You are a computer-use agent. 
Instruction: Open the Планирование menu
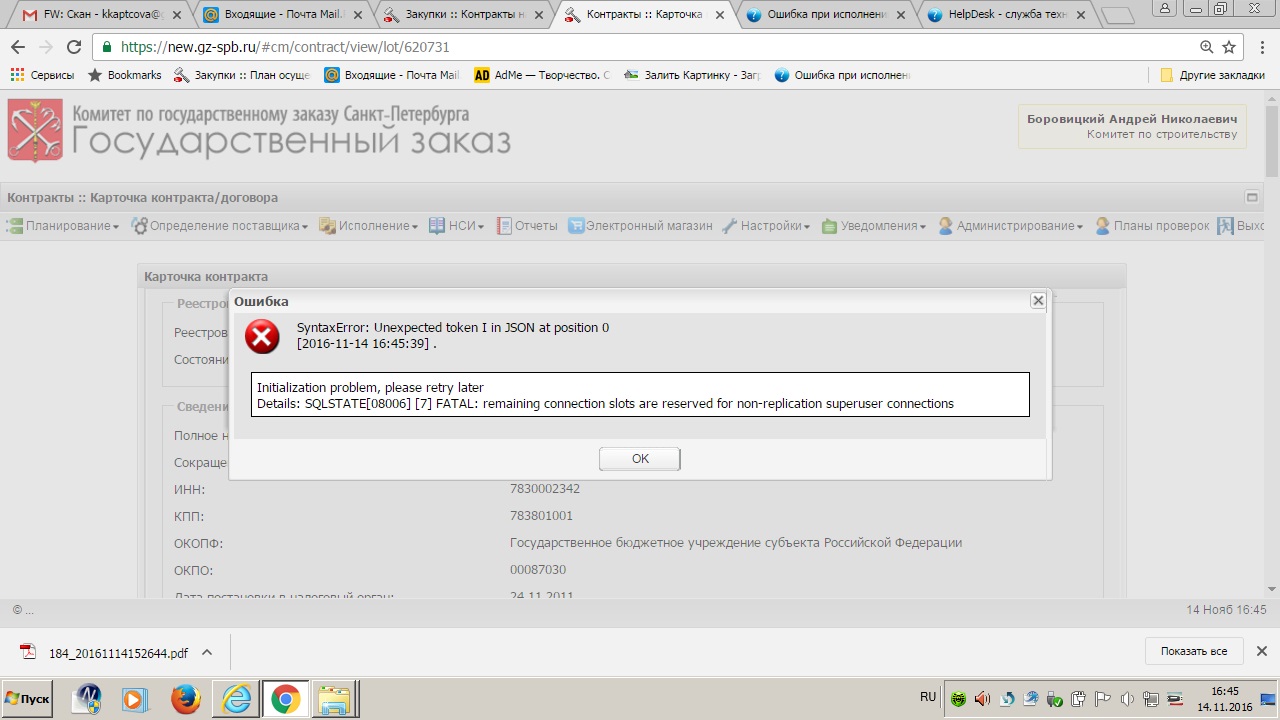click(63, 226)
